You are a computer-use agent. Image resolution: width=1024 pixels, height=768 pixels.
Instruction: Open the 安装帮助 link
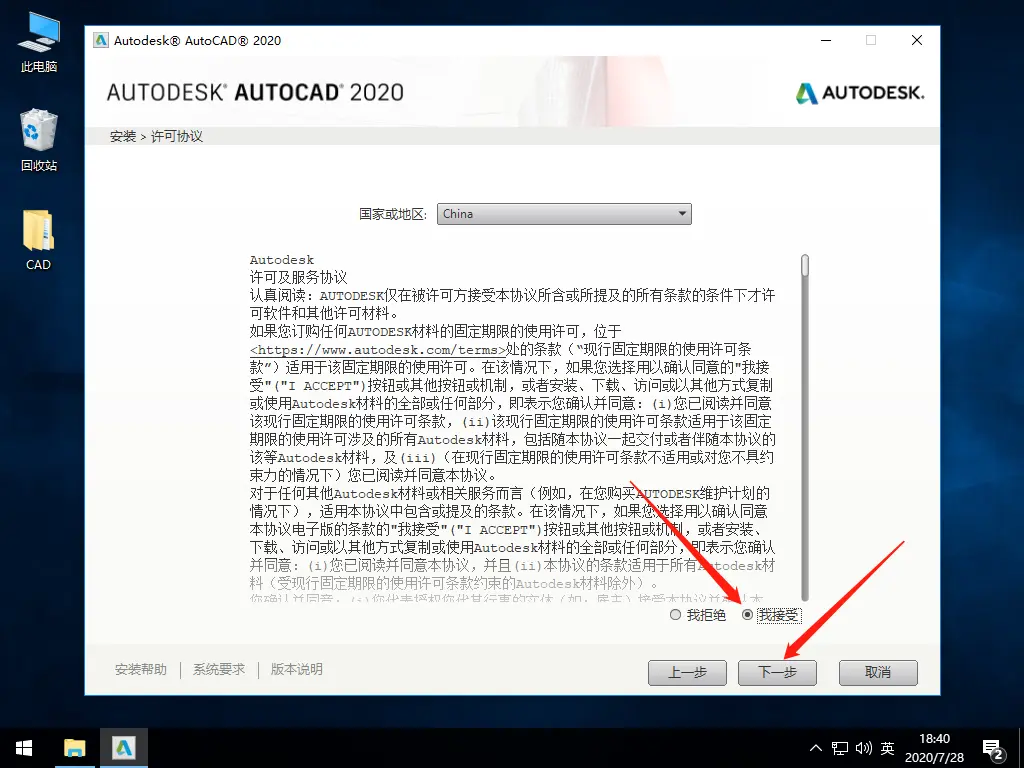pyautogui.click(x=140, y=669)
